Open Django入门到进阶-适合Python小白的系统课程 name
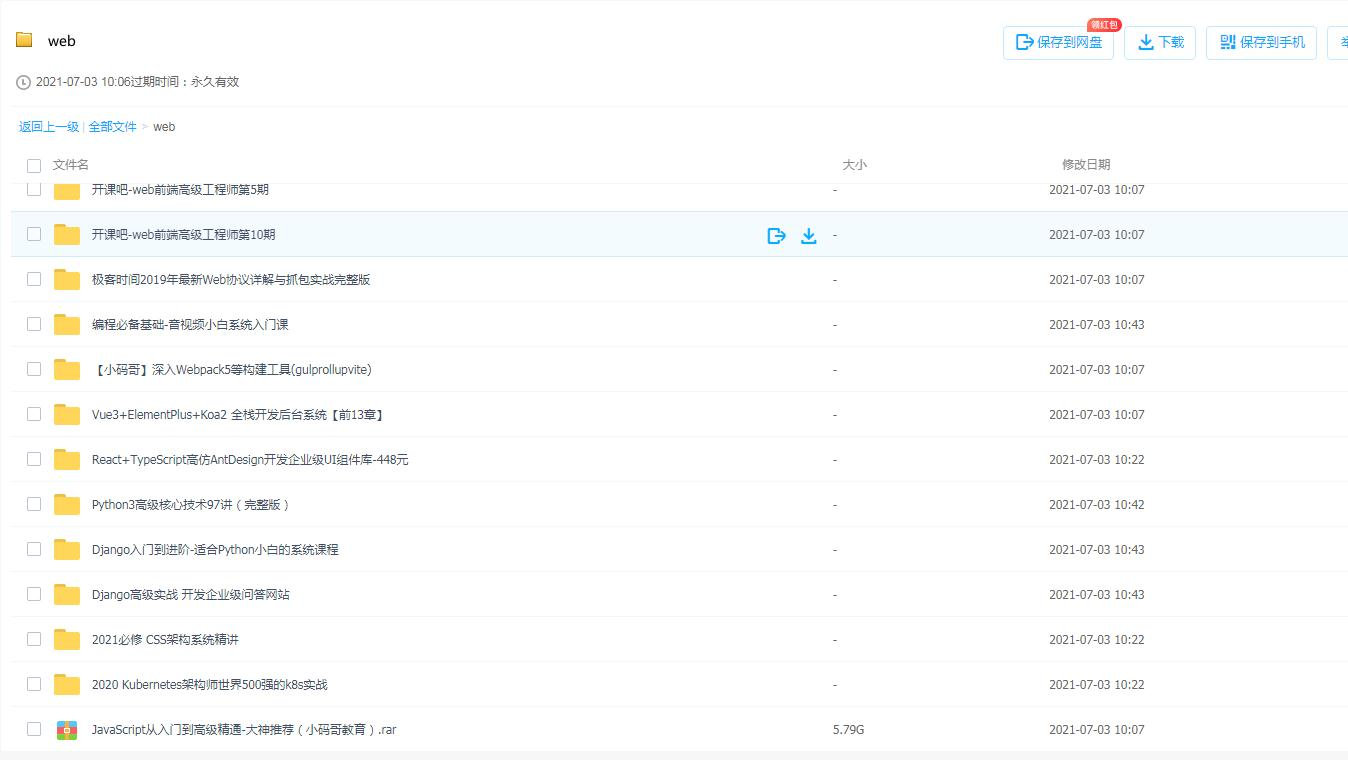The height and width of the screenshot is (760, 1348). 215,550
